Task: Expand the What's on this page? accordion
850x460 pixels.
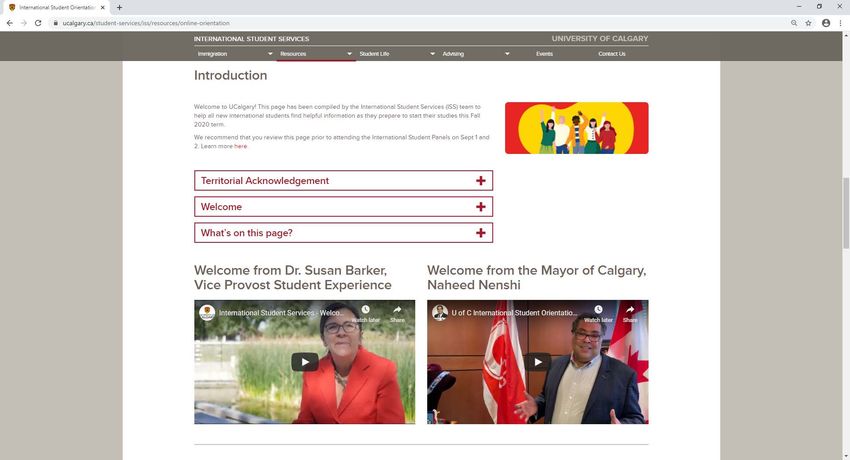Action: pyautogui.click(x=343, y=232)
